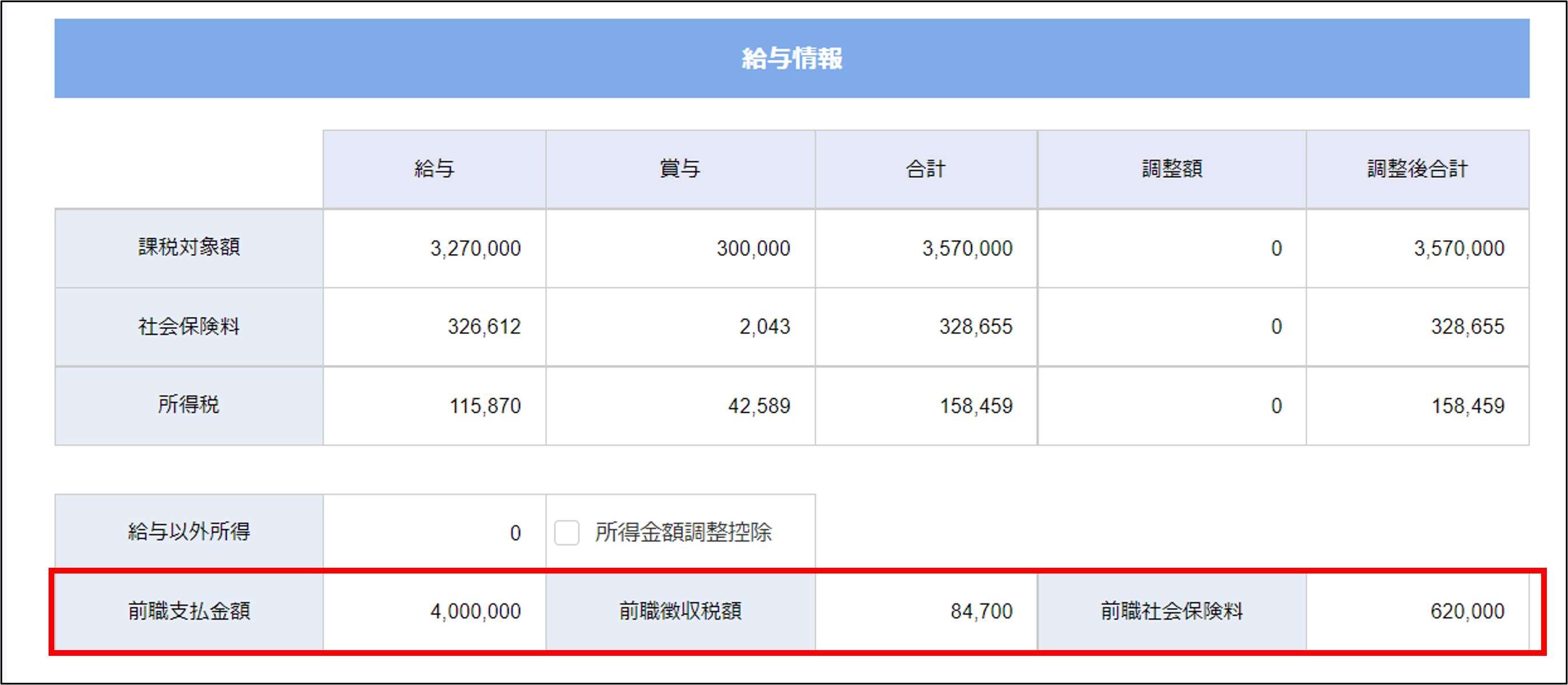This screenshot has width=1568, height=685.
Task: Click 課税対象額 調整額 cell
Action: click(x=1172, y=248)
